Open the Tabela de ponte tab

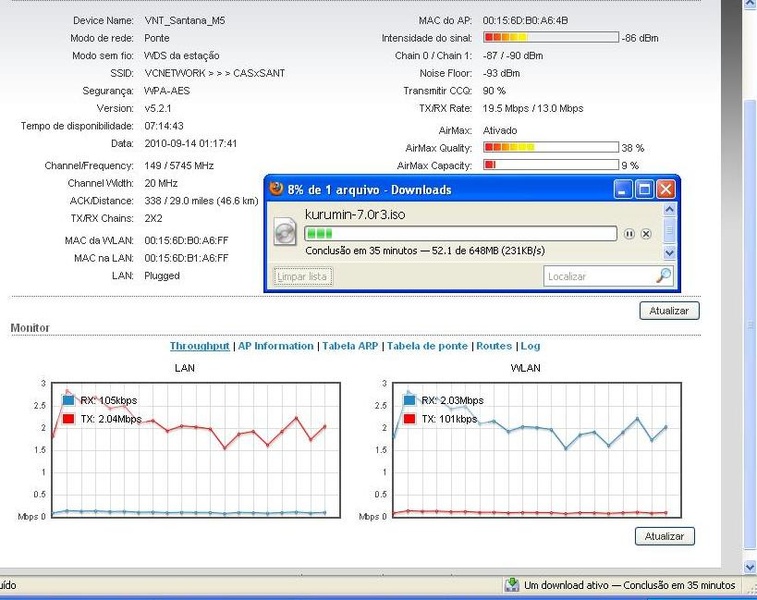[427, 346]
